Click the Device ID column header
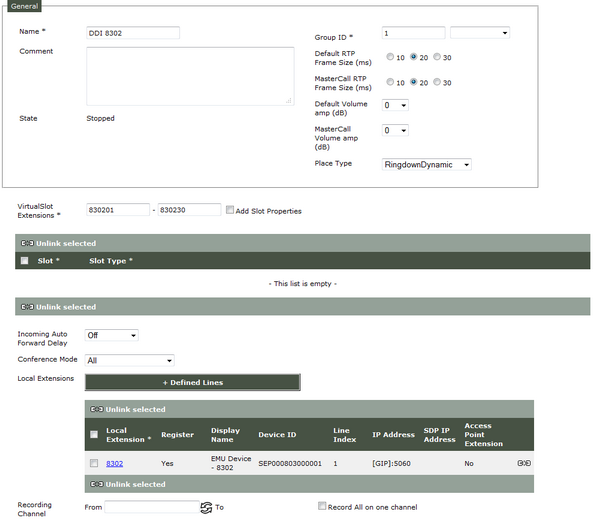Image resolution: width=593 pixels, height=520 pixels. (277, 435)
